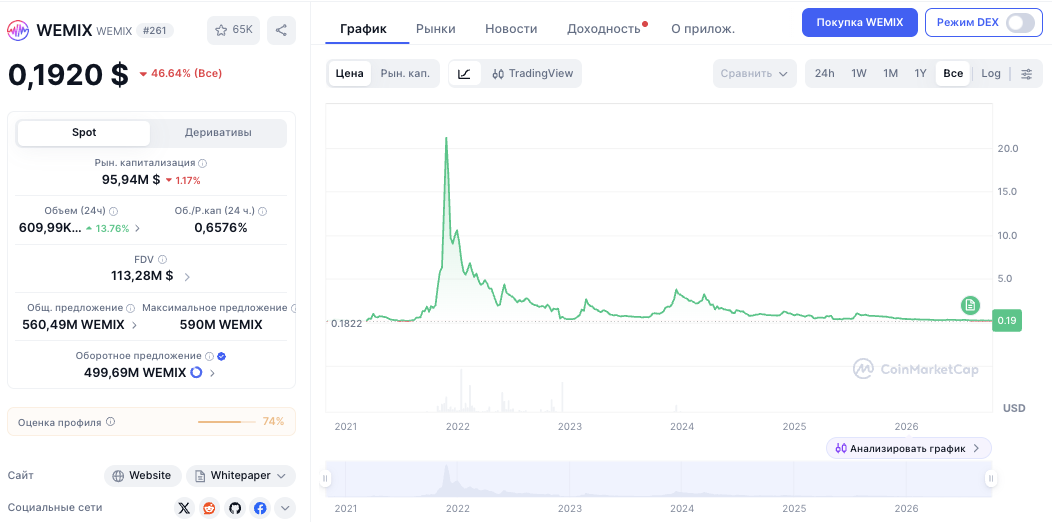Click the 95,94M $ market cap value
Image resolution: width=1052 pixels, height=522 pixels.
click(x=131, y=179)
